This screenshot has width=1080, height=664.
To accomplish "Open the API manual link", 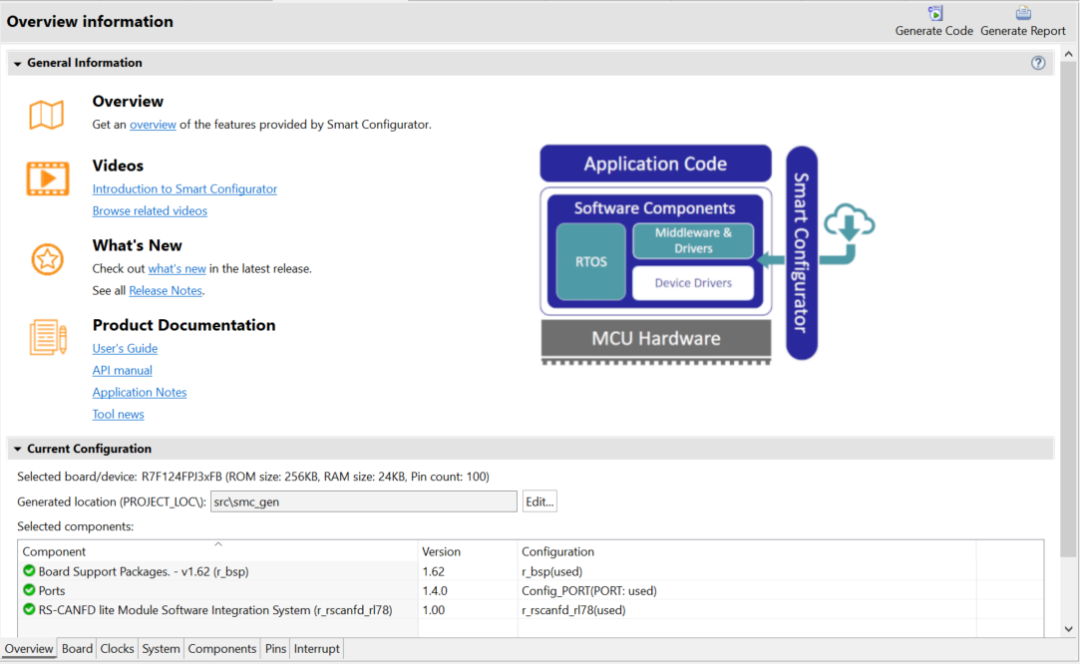I will pyautogui.click(x=122, y=371).
